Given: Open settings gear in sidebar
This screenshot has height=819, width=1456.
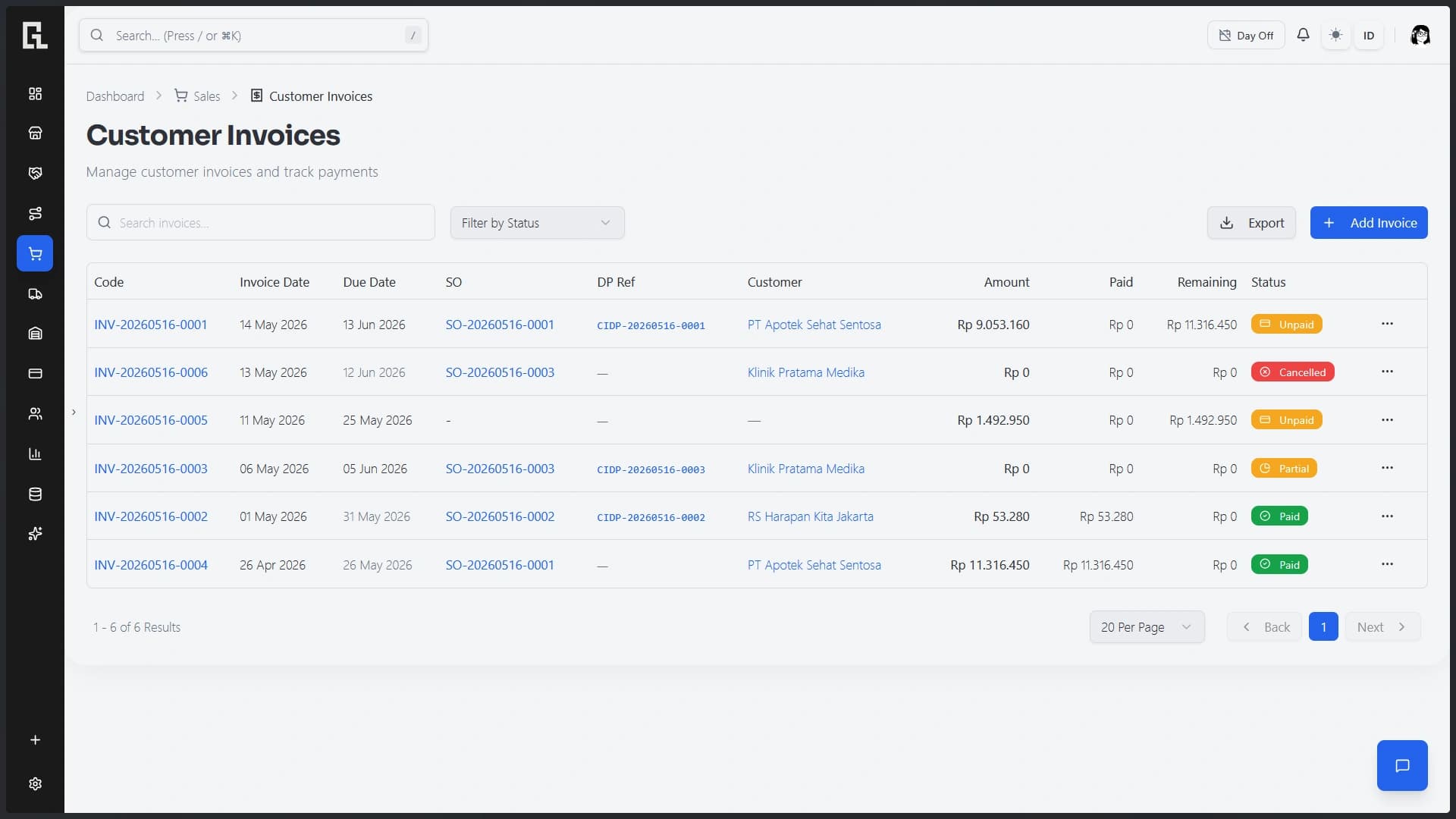Looking at the screenshot, I should click(35, 783).
